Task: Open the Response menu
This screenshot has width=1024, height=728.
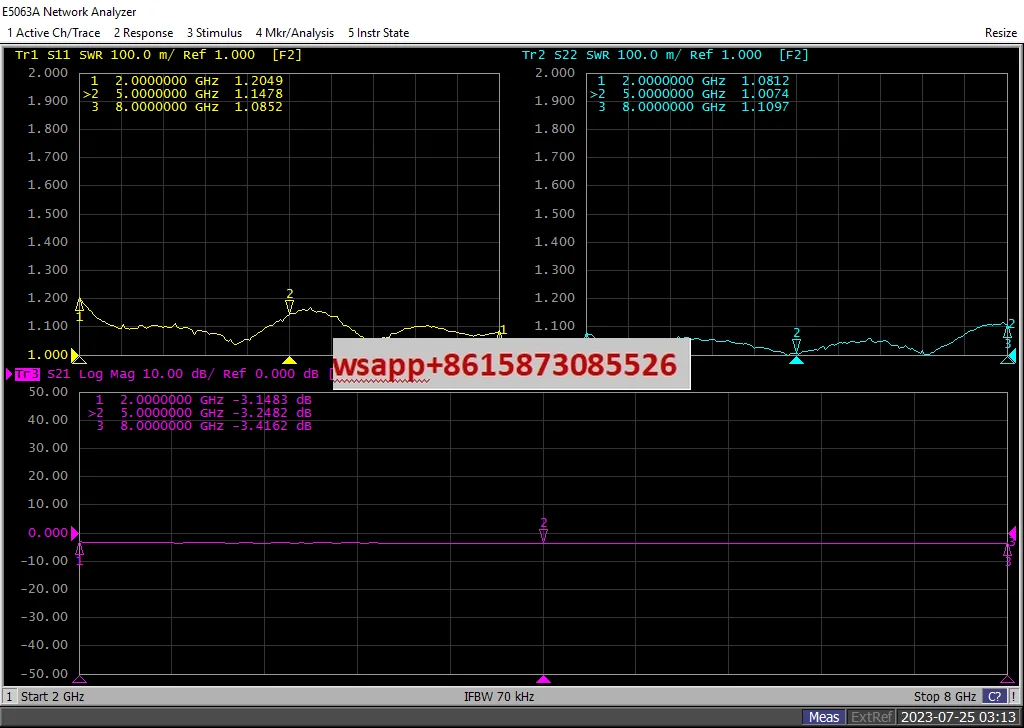Action: tap(143, 33)
